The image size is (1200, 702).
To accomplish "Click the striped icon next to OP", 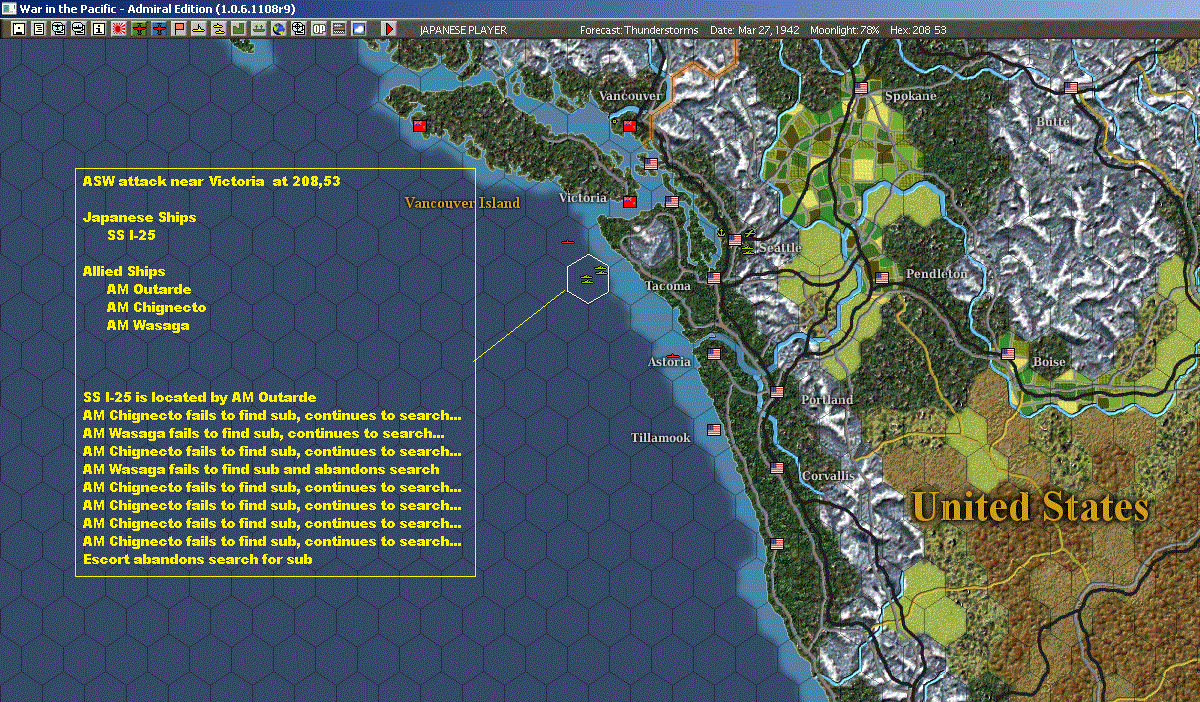I will pos(339,29).
